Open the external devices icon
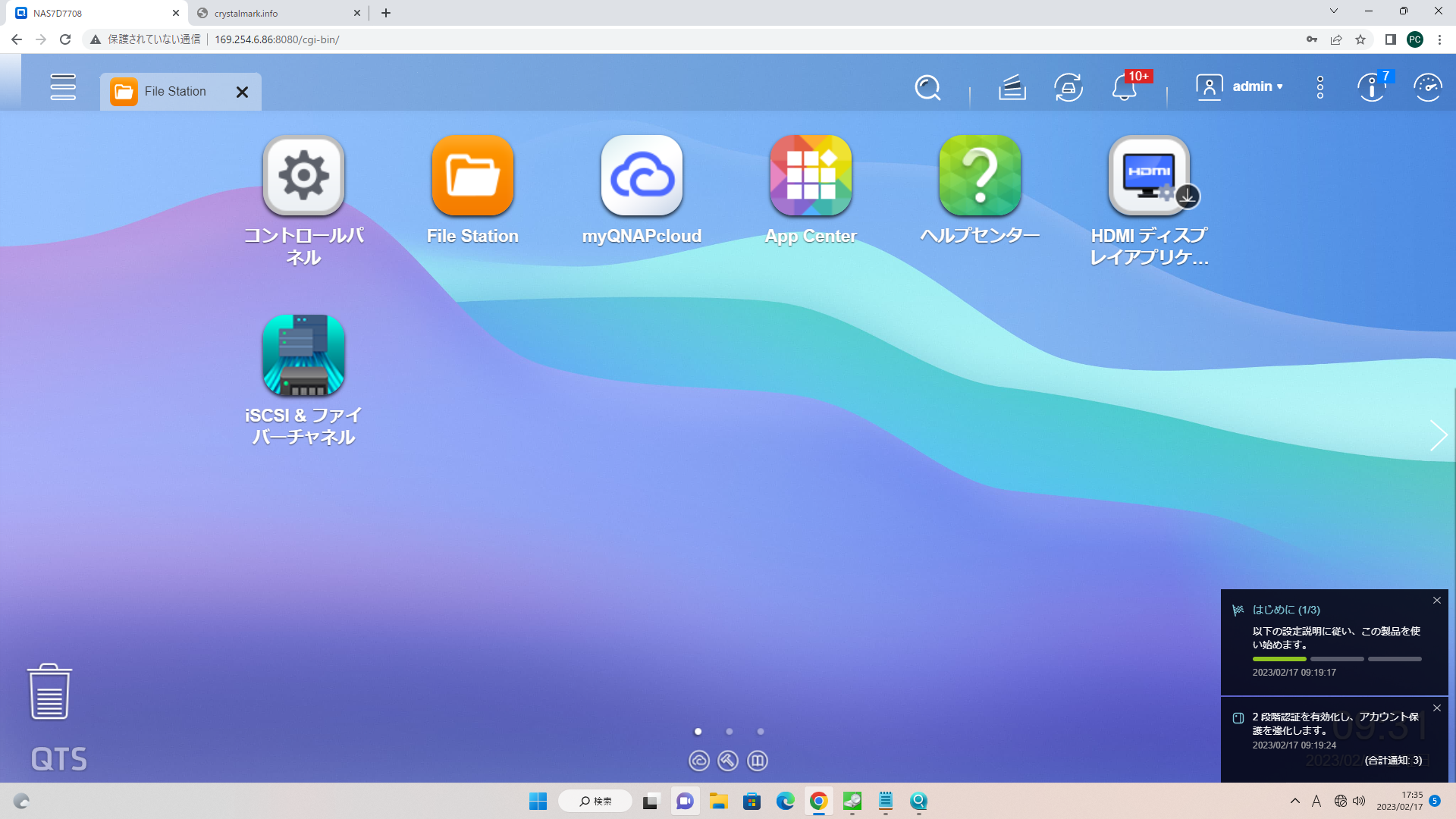This screenshot has height=819, width=1456. (1068, 88)
